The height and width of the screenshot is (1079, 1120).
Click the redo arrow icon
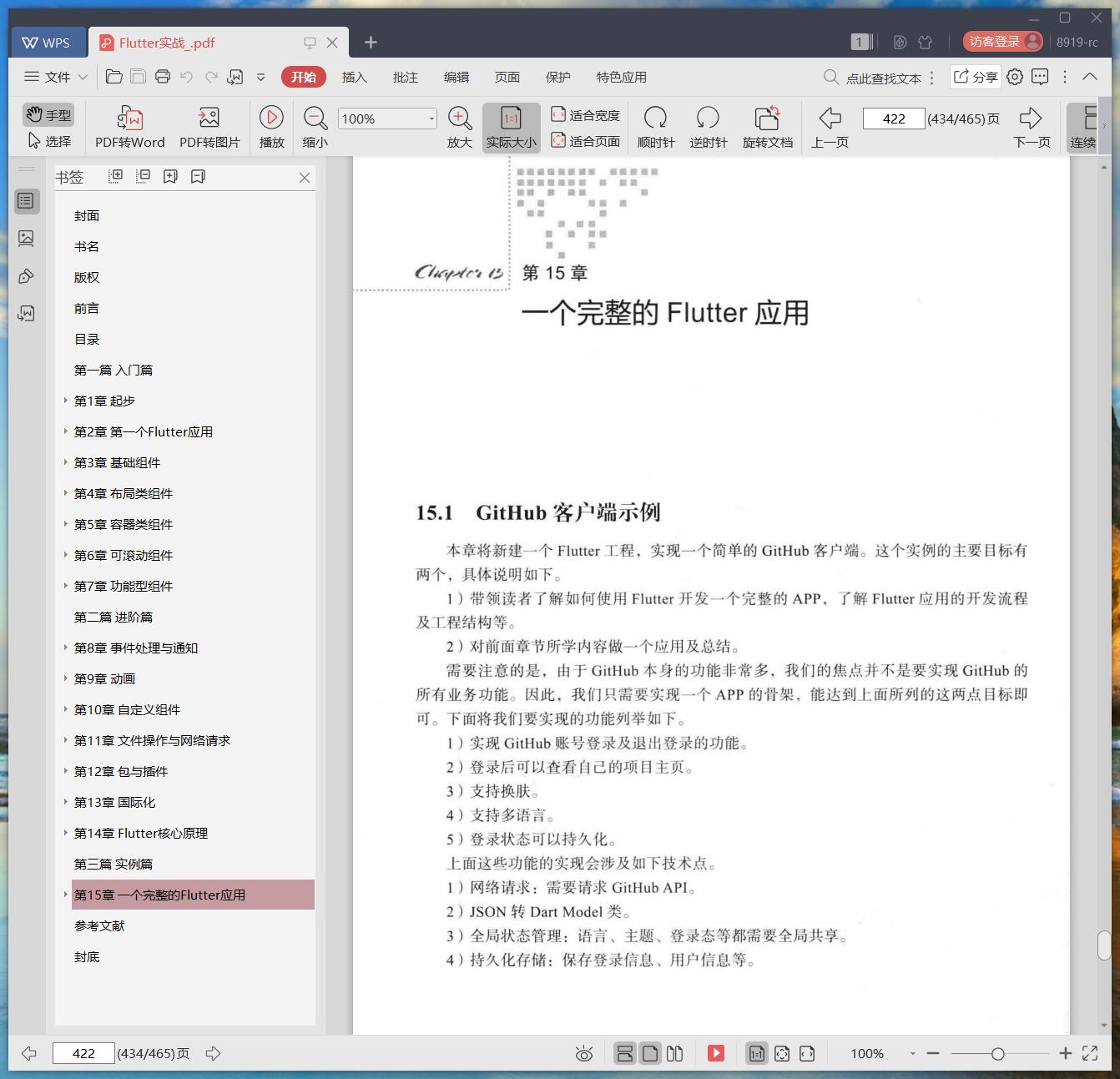point(211,77)
